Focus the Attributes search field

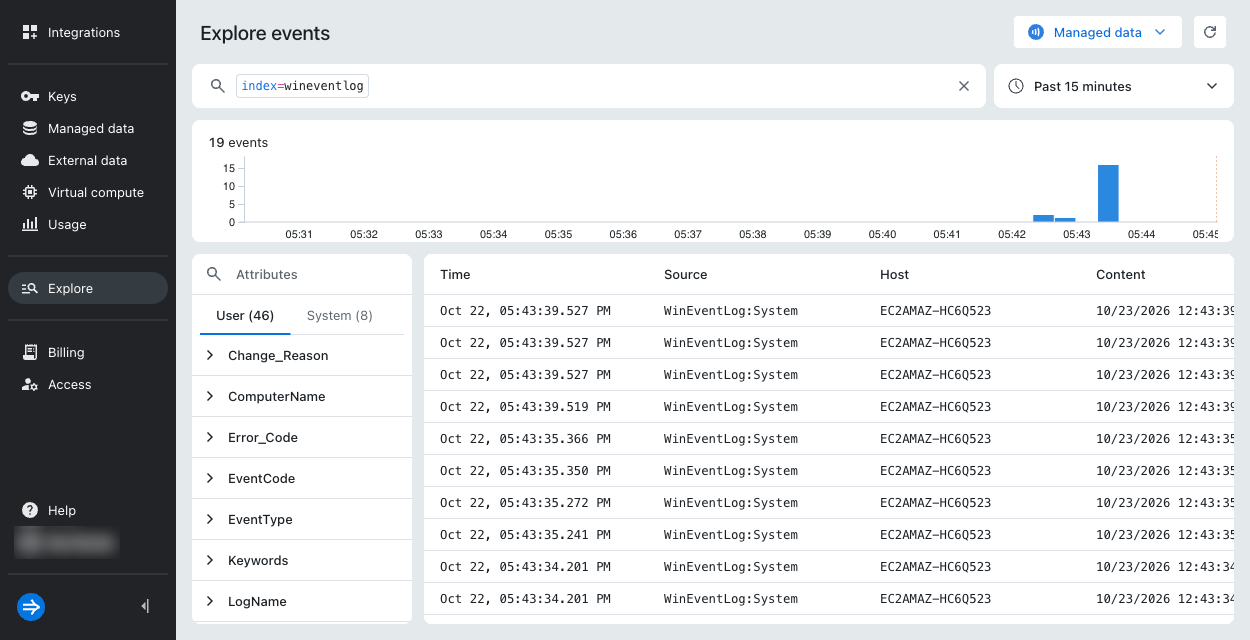pos(302,274)
